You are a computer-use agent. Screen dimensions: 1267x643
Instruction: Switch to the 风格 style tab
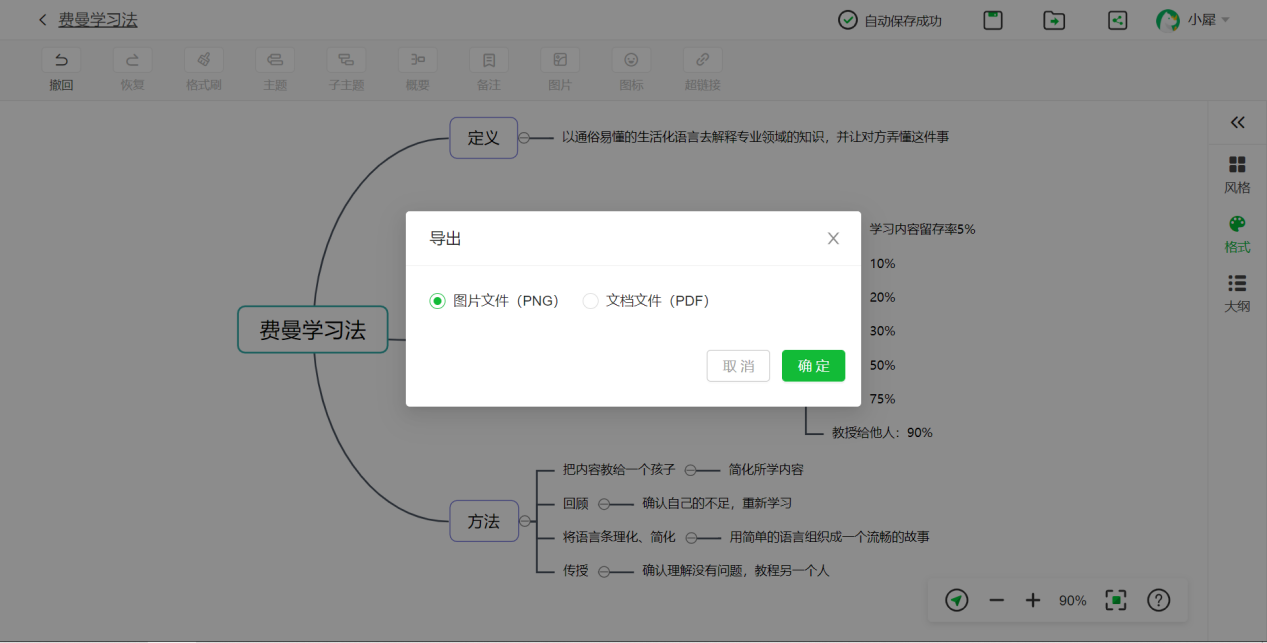(1237, 172)
